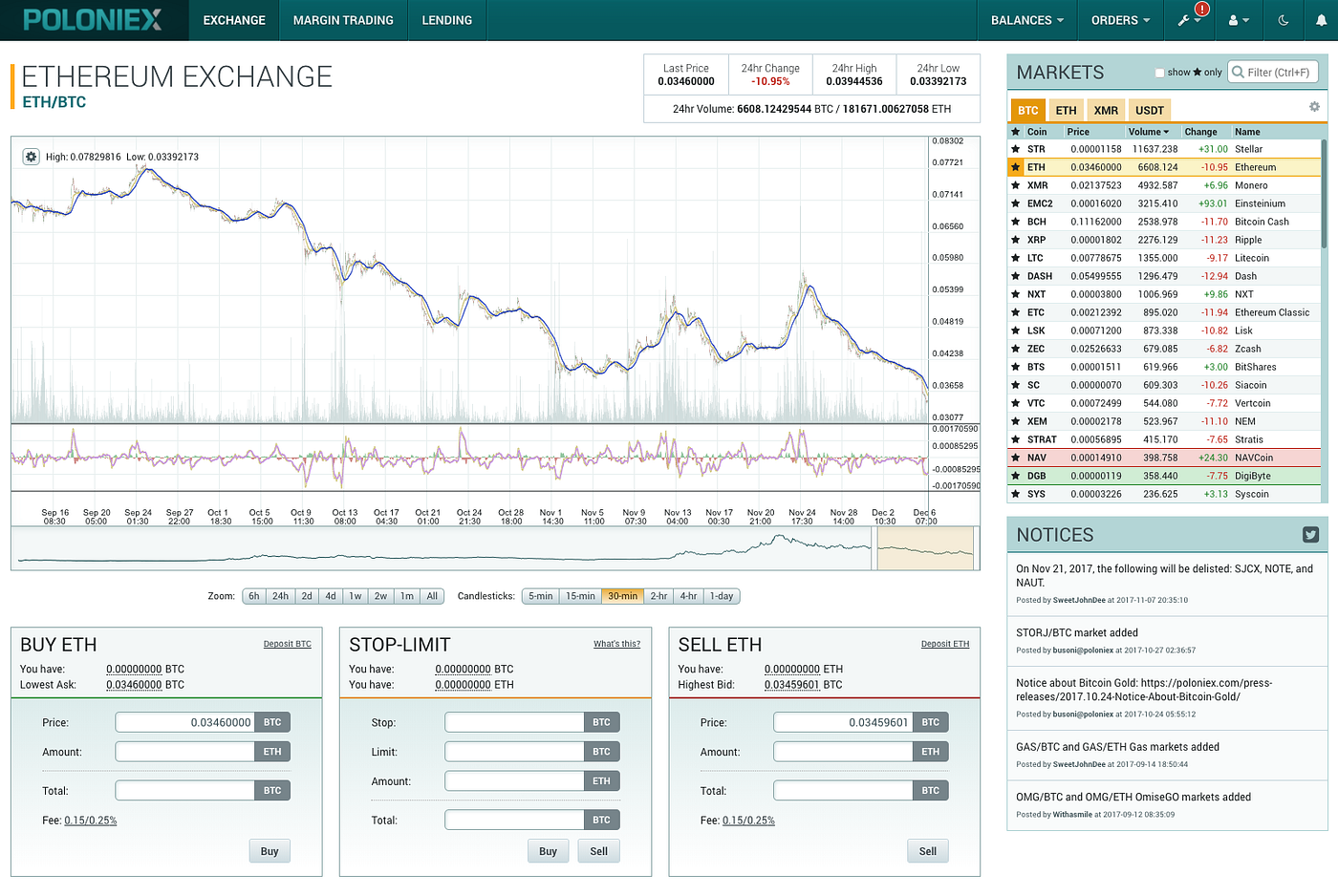Toggle favorite star for DGB
1338x896 pixels.
pyautogui.click(x=1015, y=476)
